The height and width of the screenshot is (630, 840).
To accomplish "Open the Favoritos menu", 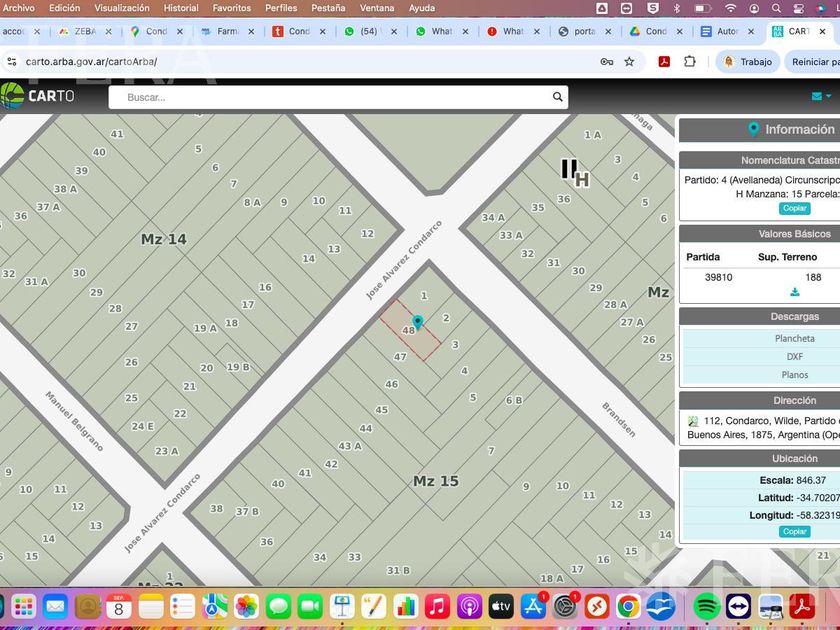I will (231, 8).
